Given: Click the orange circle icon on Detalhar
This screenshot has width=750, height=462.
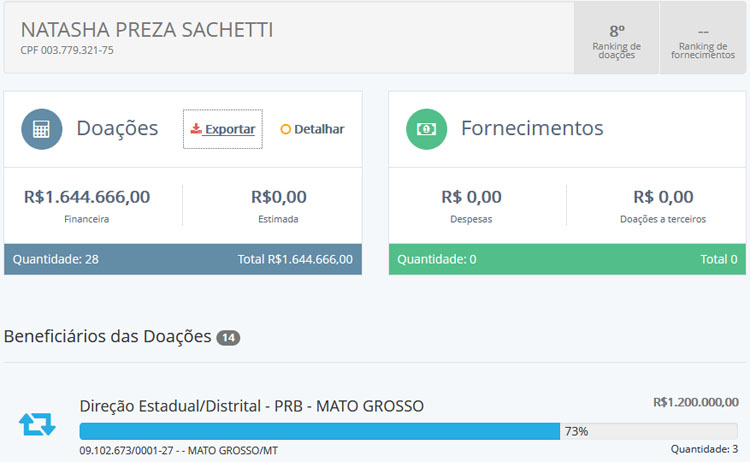Looking at the screenshot, I should point(286,129).
